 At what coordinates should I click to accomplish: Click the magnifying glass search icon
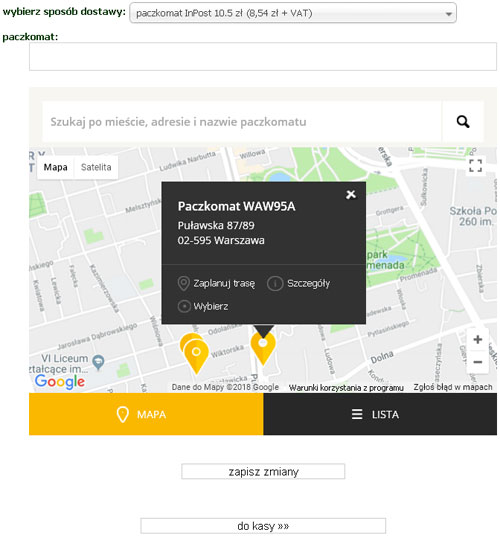(x=463, y=121)
